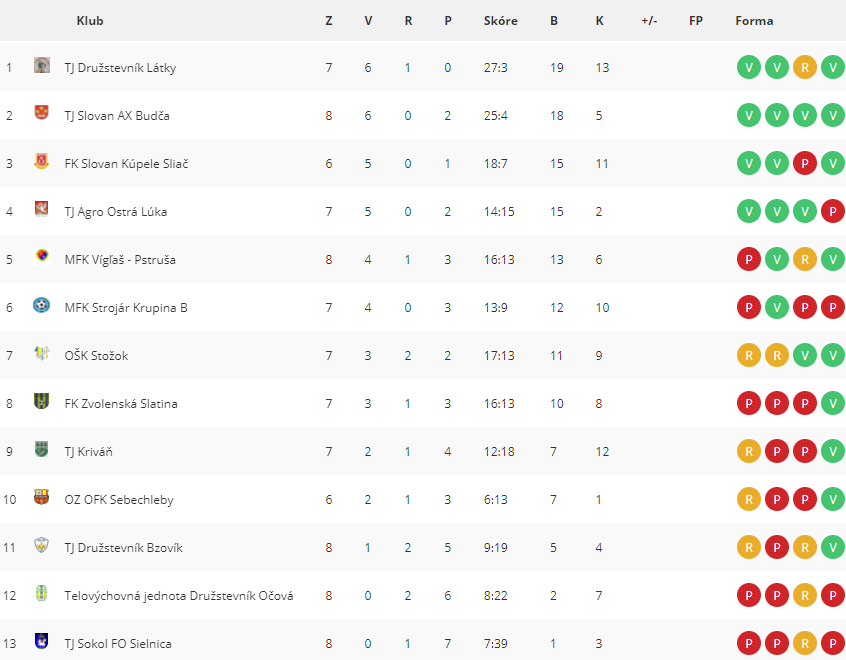
Task: Click the +/- column header
Action: click(x=649, y=21)
